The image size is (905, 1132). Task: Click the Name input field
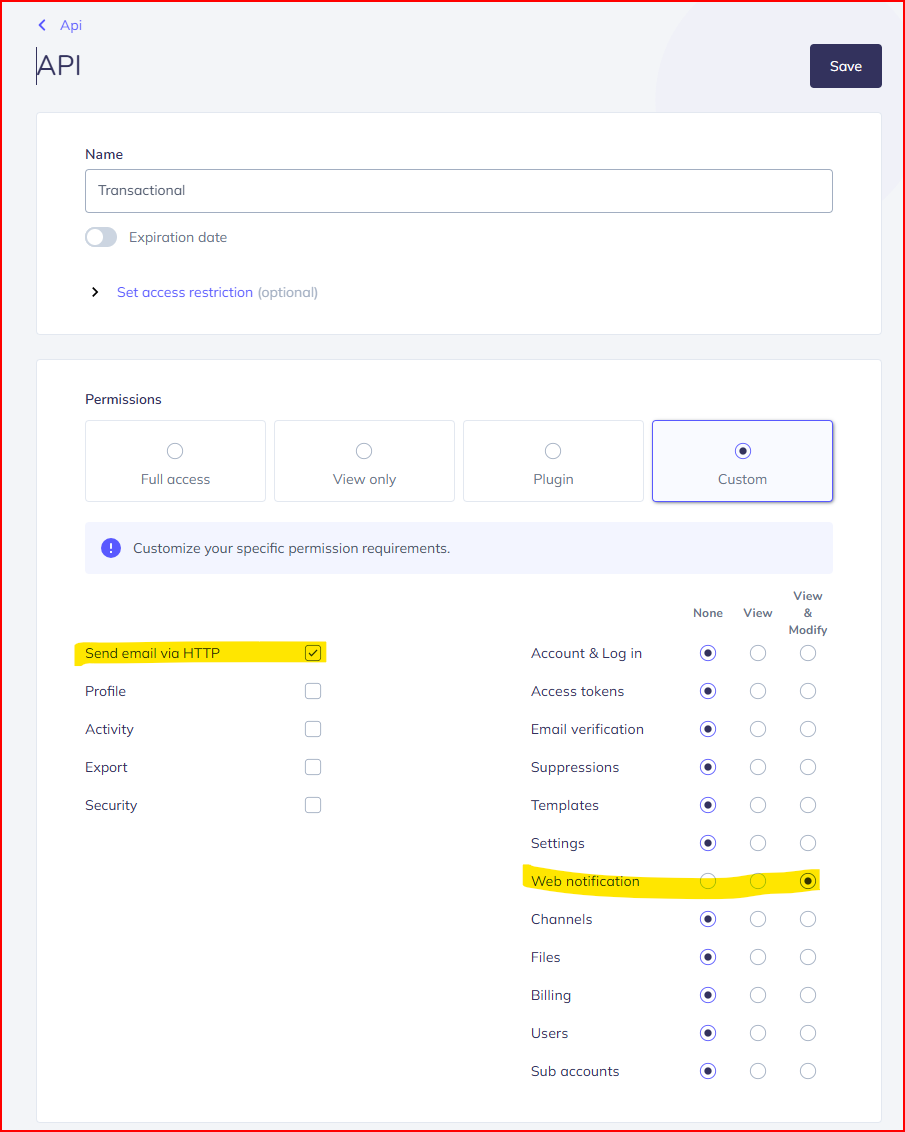pos(458,190)
